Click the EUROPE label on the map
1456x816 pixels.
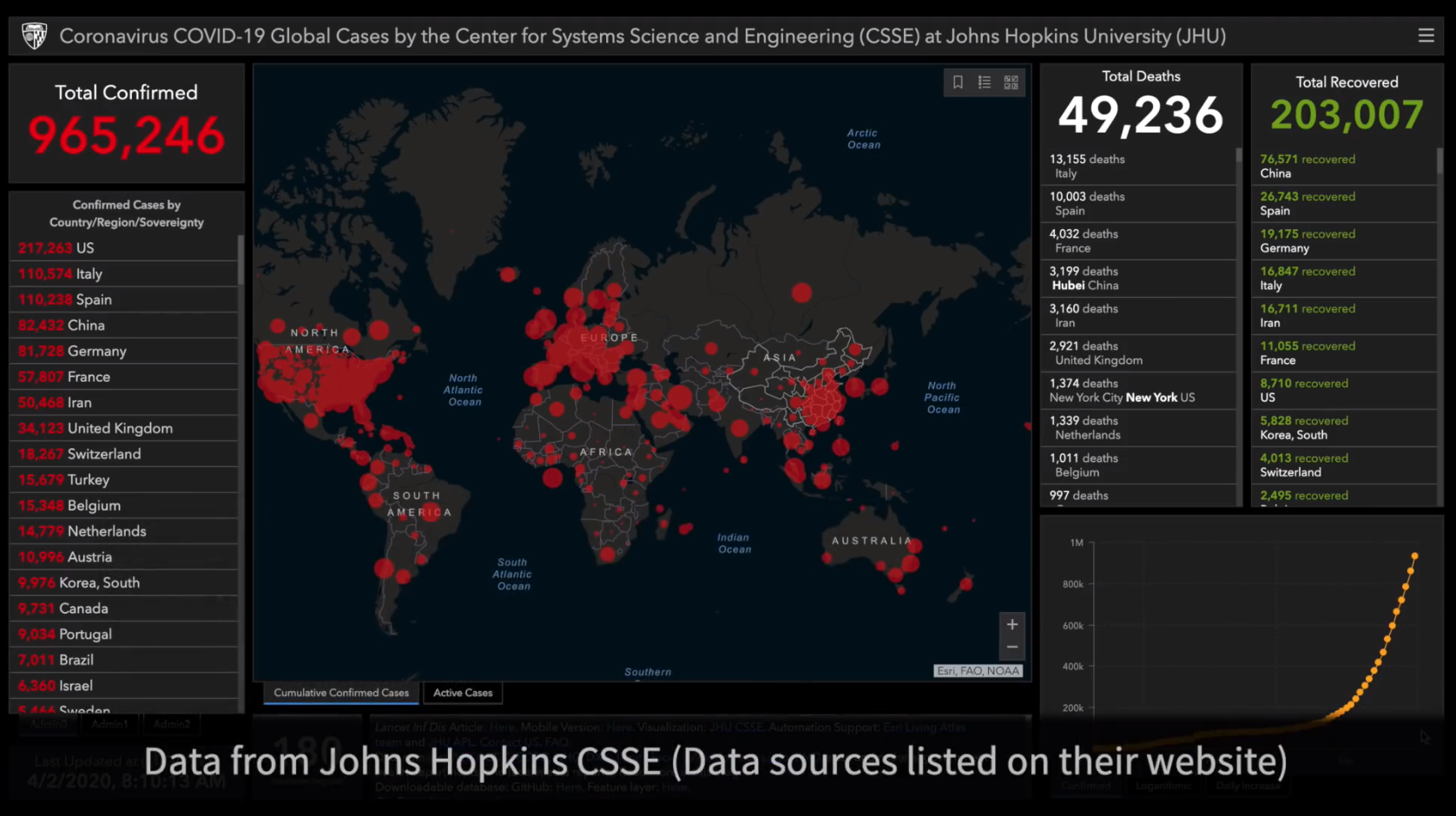click(609, 338)
